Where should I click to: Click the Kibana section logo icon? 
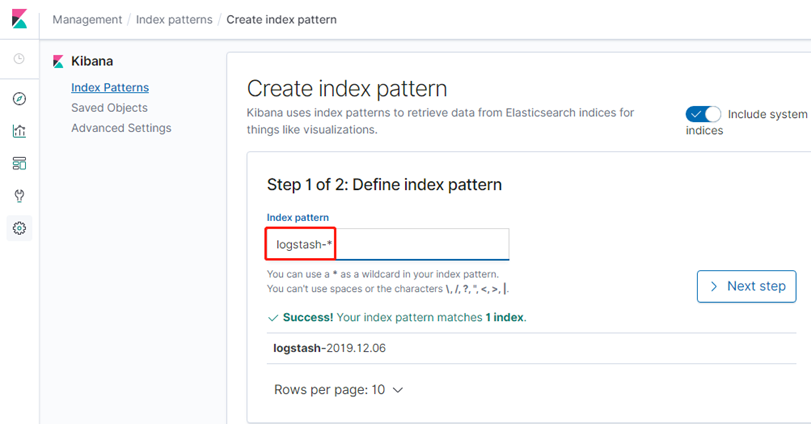click(58, 62)
